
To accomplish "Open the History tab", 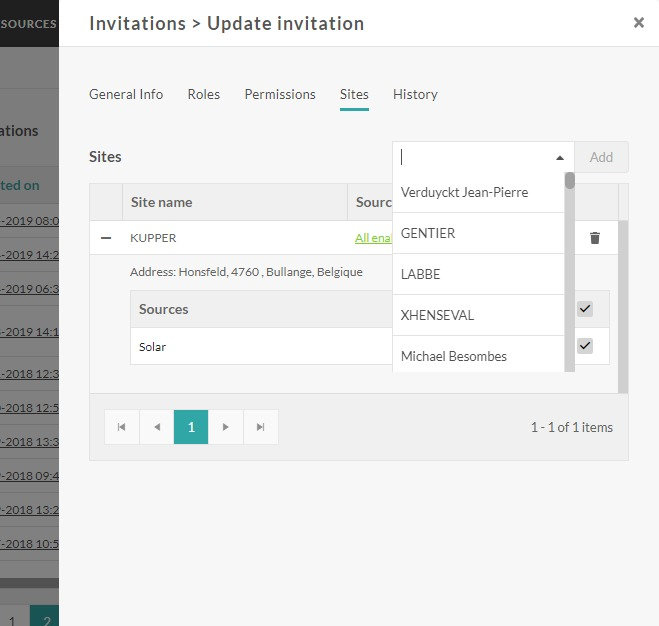I will 415,94.
